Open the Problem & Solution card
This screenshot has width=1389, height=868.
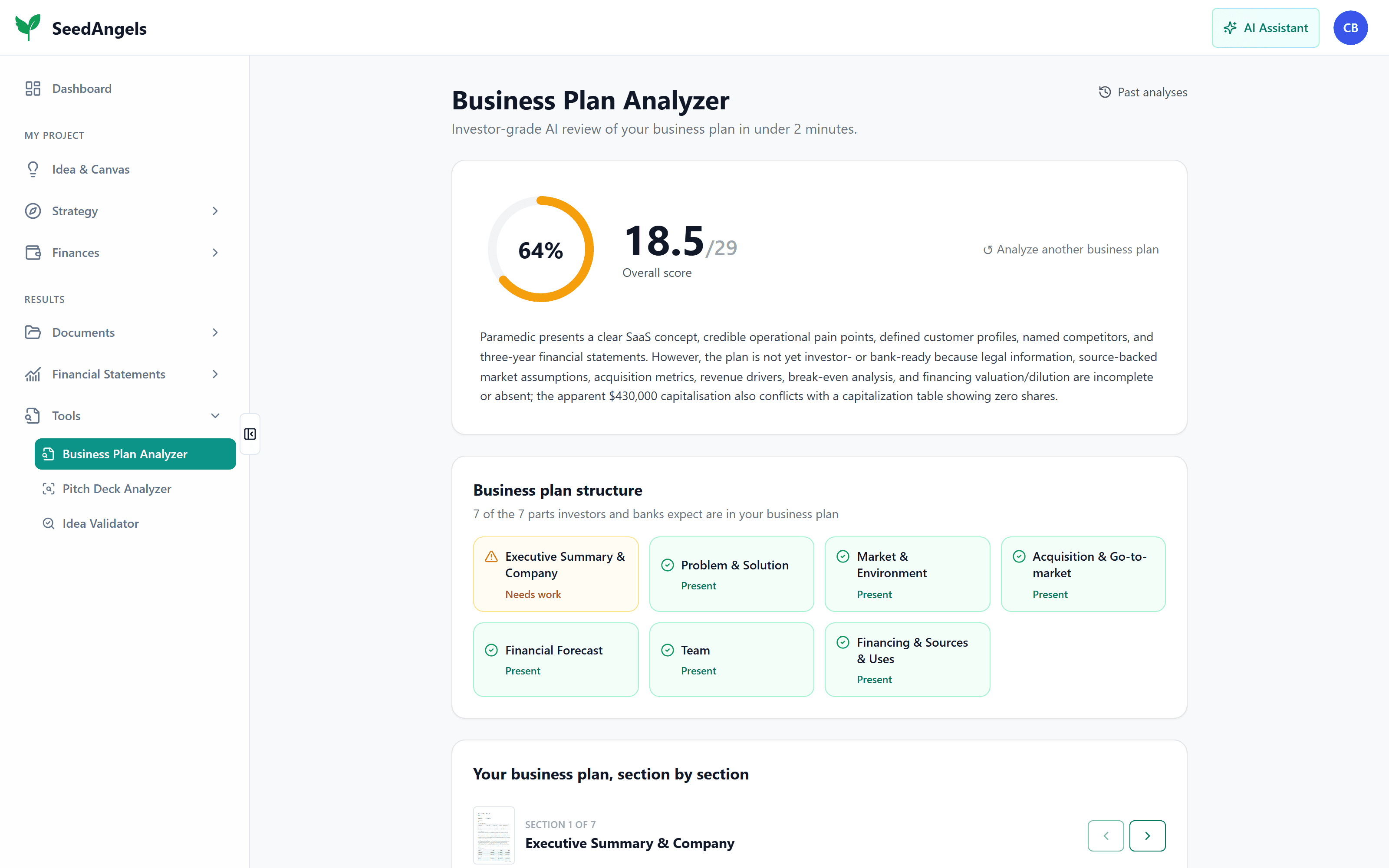(731, 574)
